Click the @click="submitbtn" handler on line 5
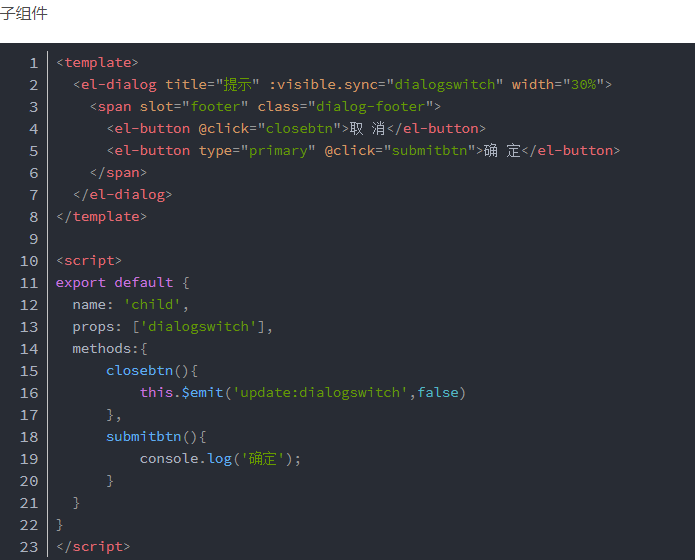The width and height of the screenshot is (695, 560). click(x=400, y=151)
